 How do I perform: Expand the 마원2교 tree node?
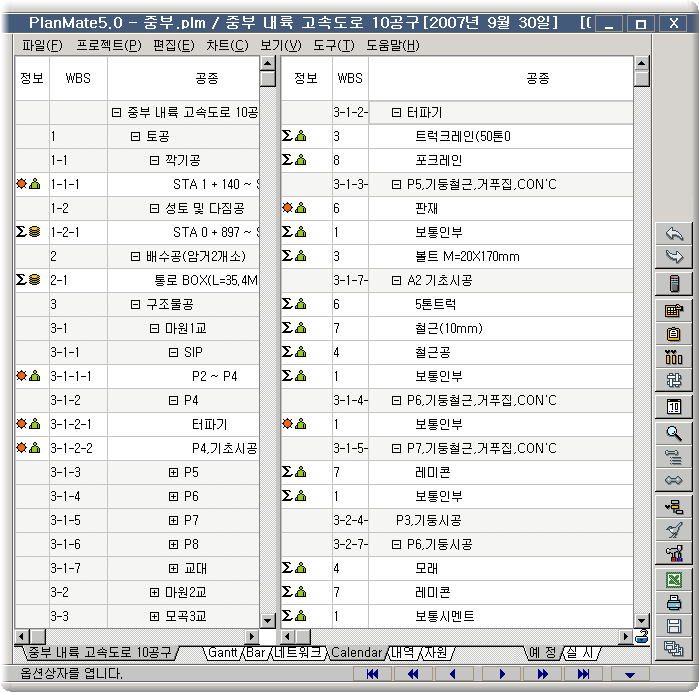[155, 592]
